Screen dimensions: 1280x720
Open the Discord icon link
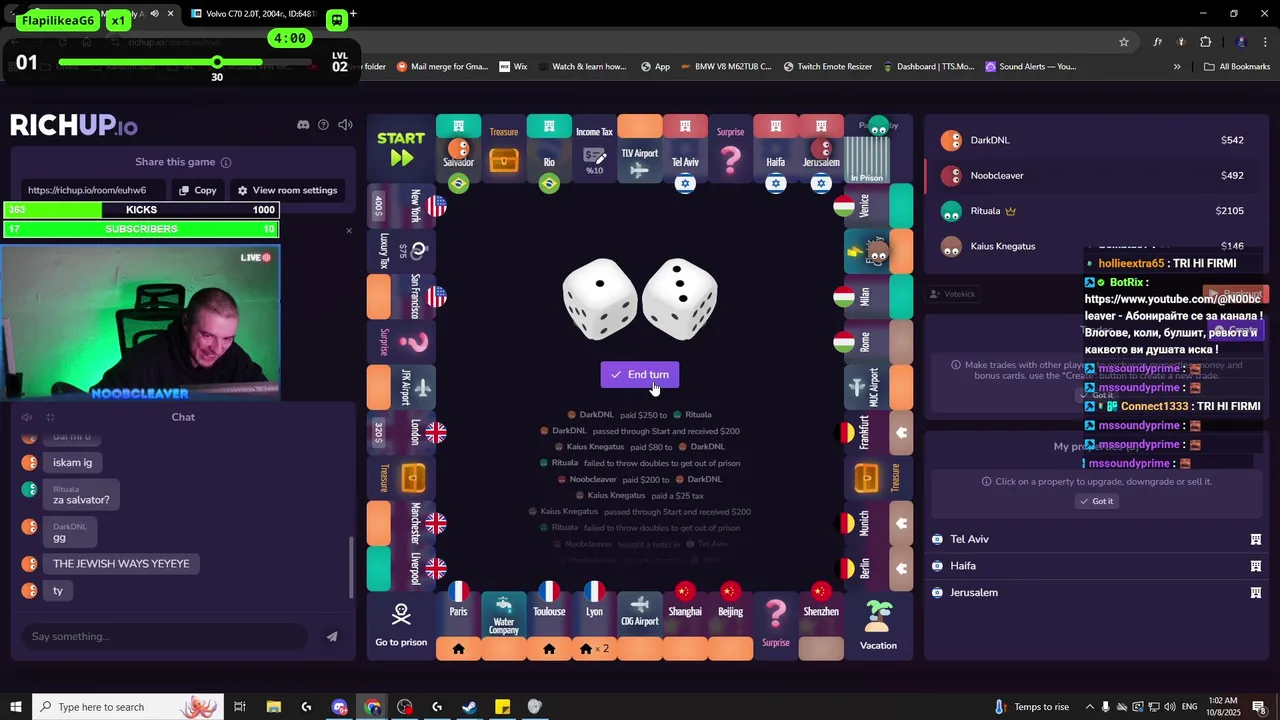point(303,125)
